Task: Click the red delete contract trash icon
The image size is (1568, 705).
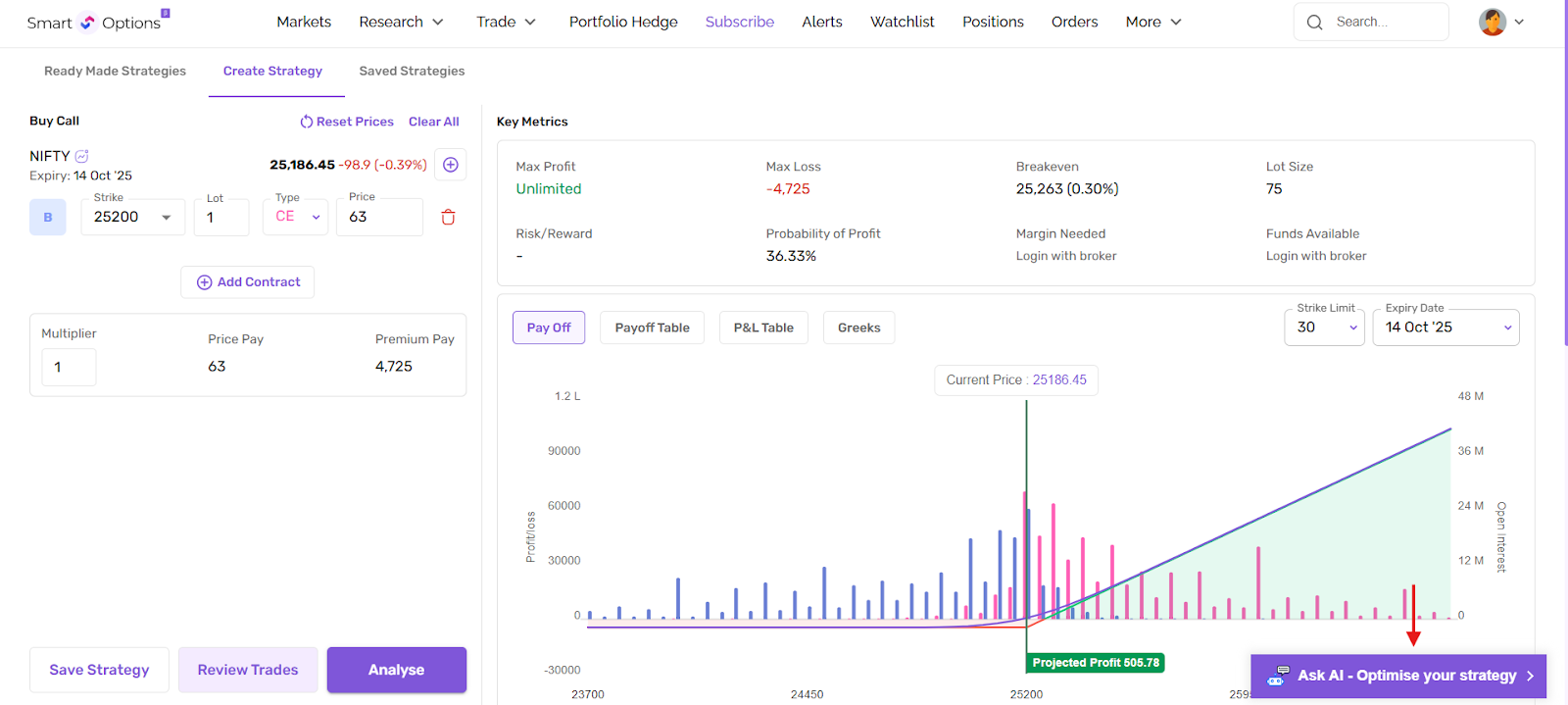Action: 448,218
